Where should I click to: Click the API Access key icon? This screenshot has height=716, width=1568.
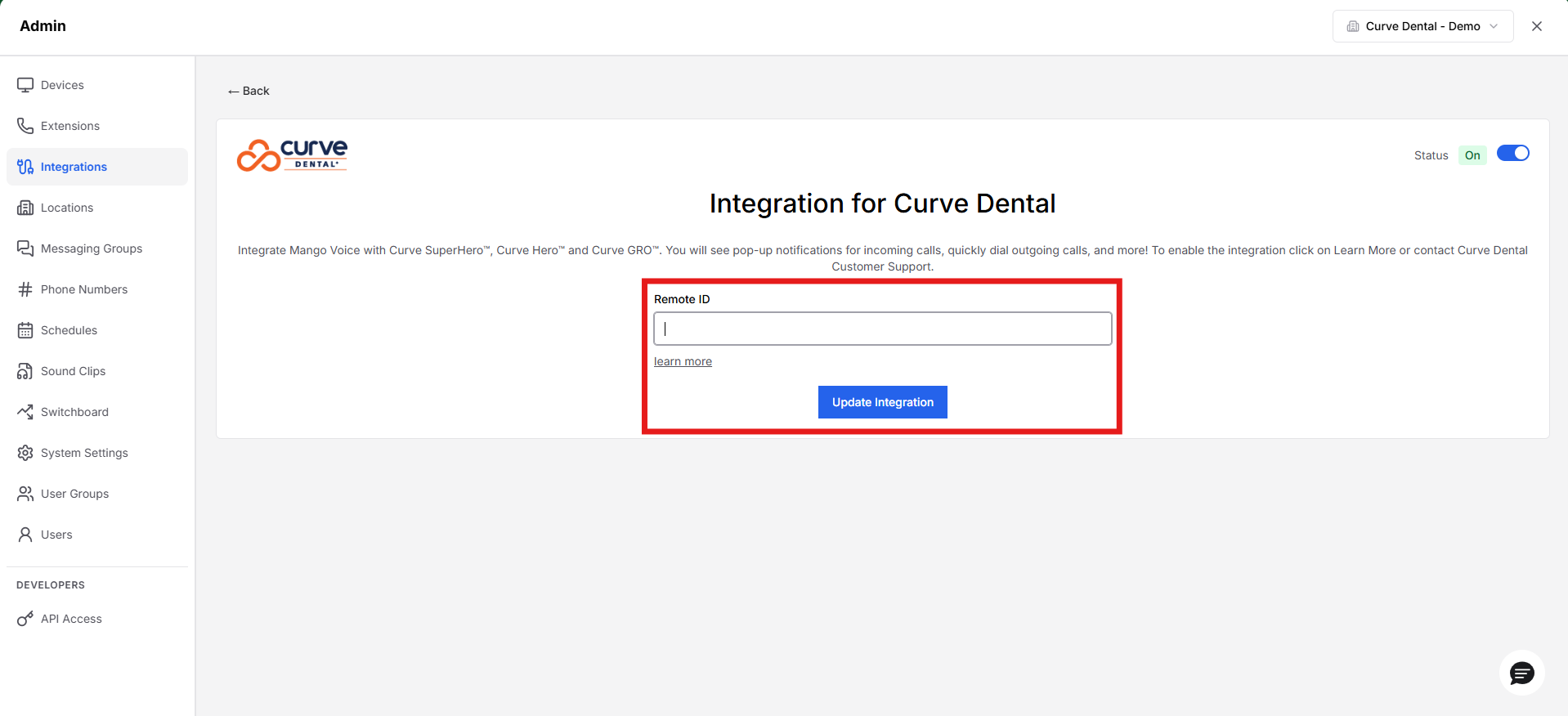click(x=25, y=619)
